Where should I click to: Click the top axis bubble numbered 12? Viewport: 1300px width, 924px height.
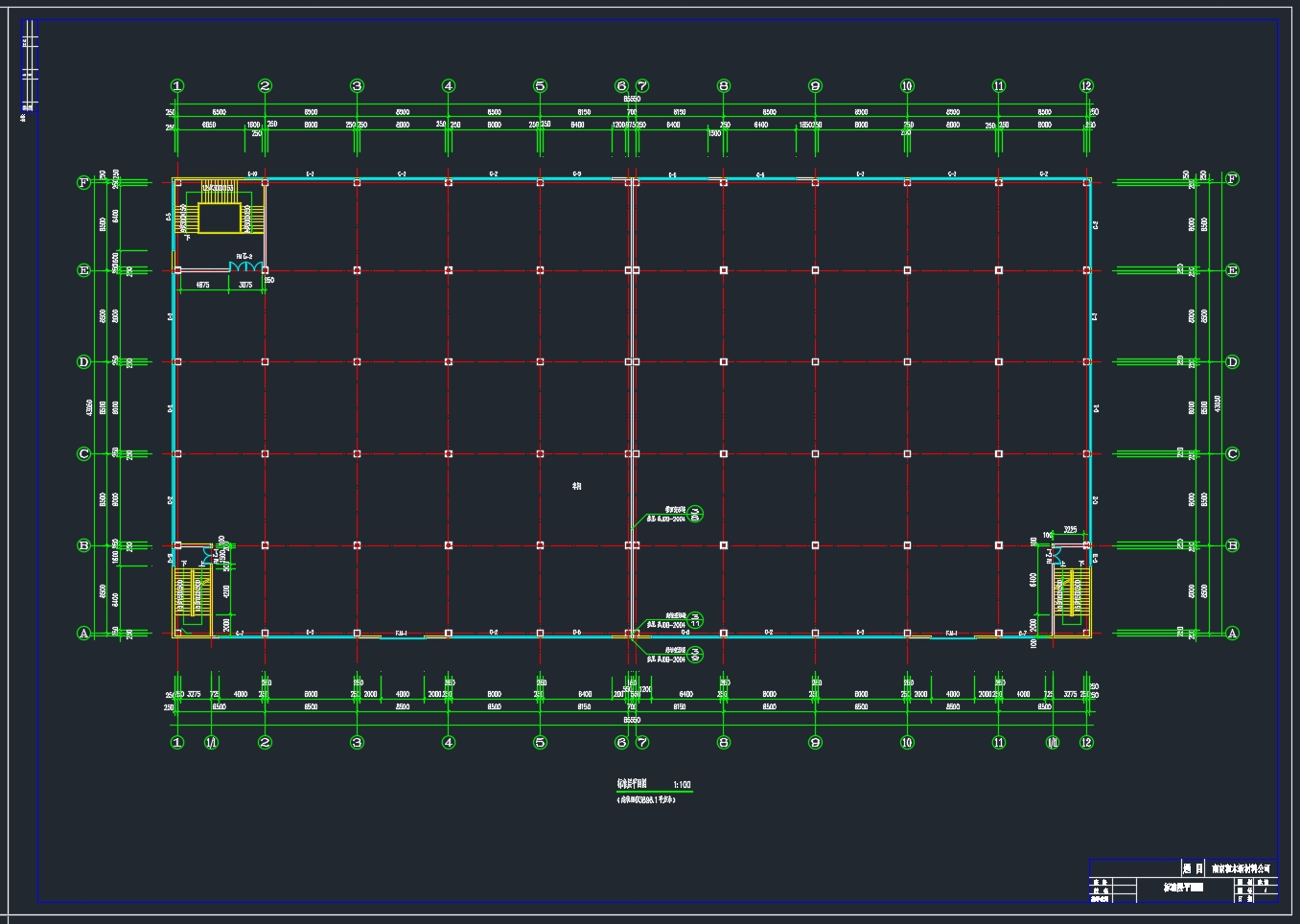pyautogui.click(x=1086, y=86)
